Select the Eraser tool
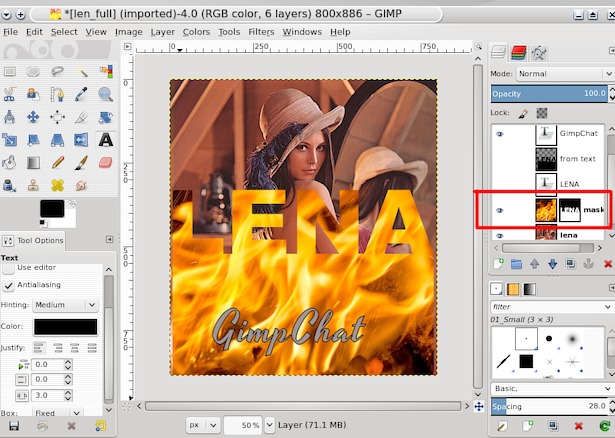615x438 pixels. click(106, 163)
